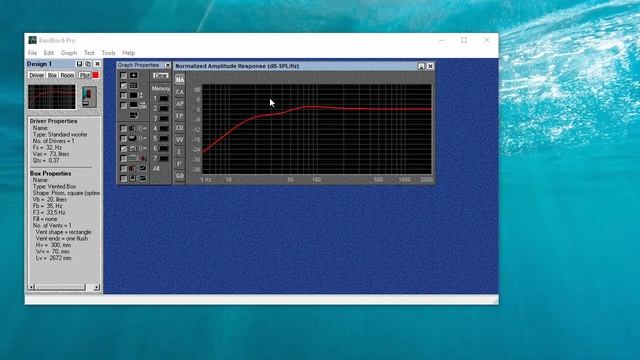This screenshot has height=360, width=640.
Task: Toggle the checkbox in the Memory 4 row
Action: pos(123,129)
